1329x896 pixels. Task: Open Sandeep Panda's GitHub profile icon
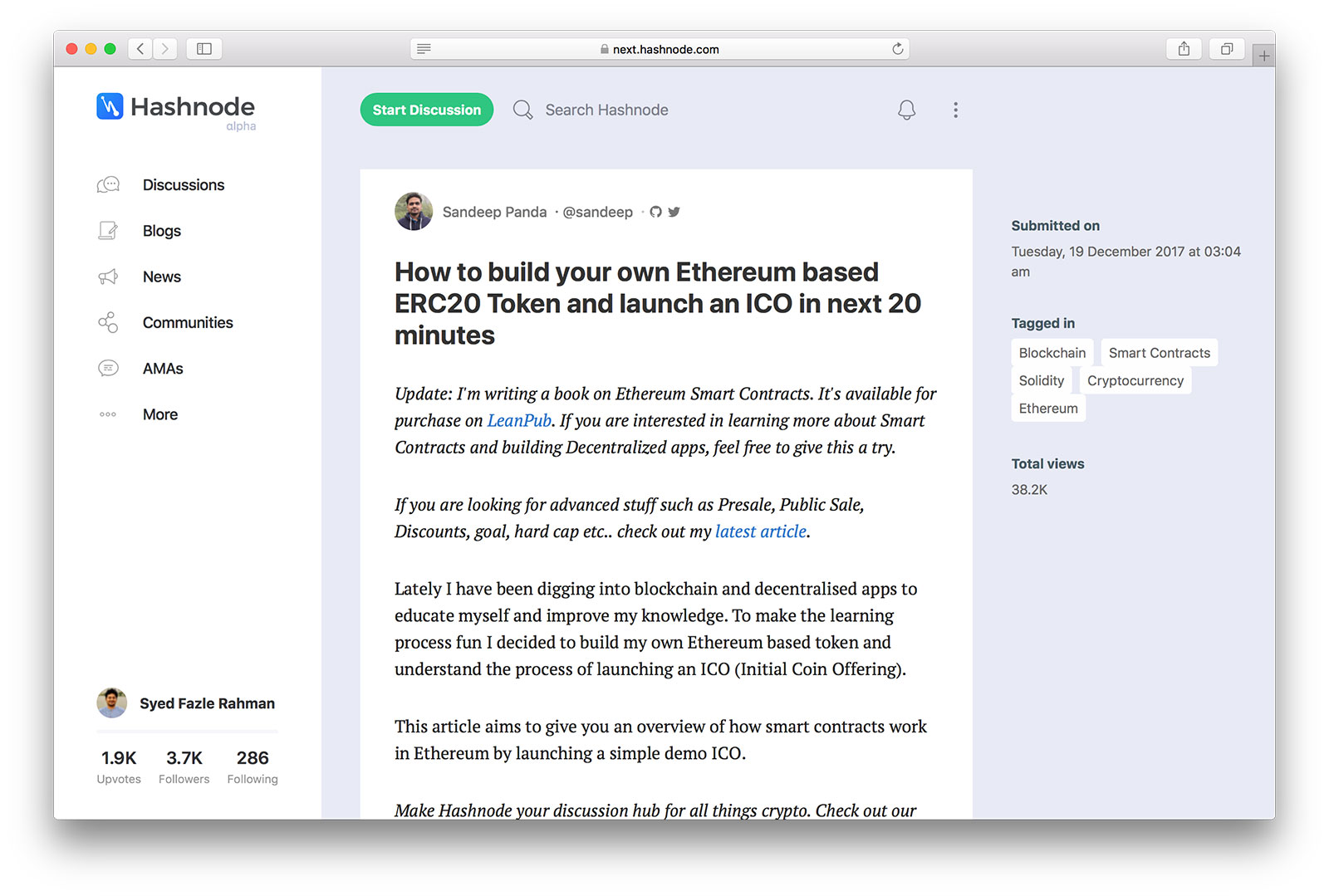click(655, 212)
